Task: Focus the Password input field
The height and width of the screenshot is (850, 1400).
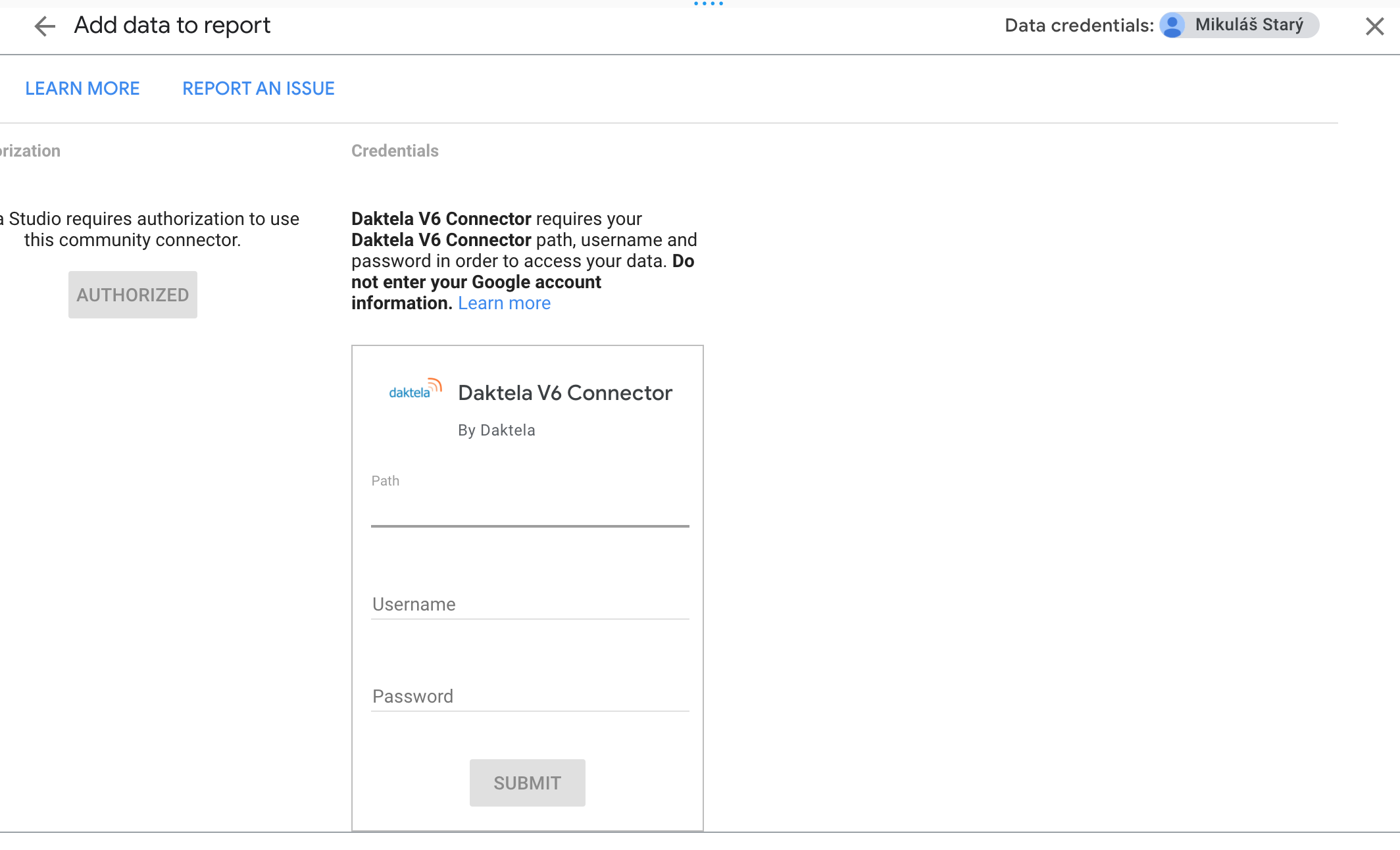Action: [x=530, y=697]
